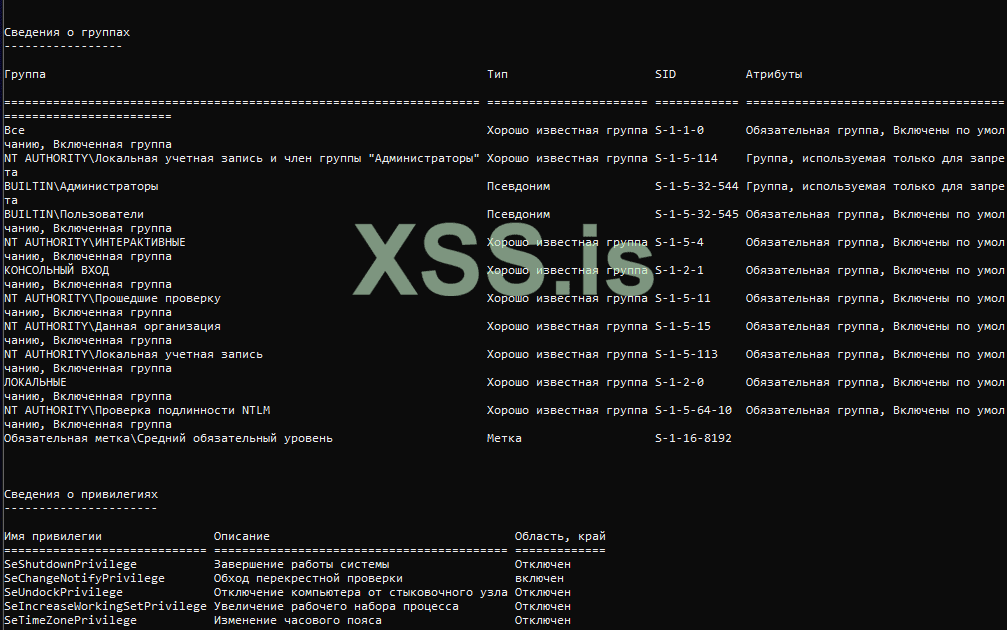Click the column header "Описание"

(x=241, y=536)
